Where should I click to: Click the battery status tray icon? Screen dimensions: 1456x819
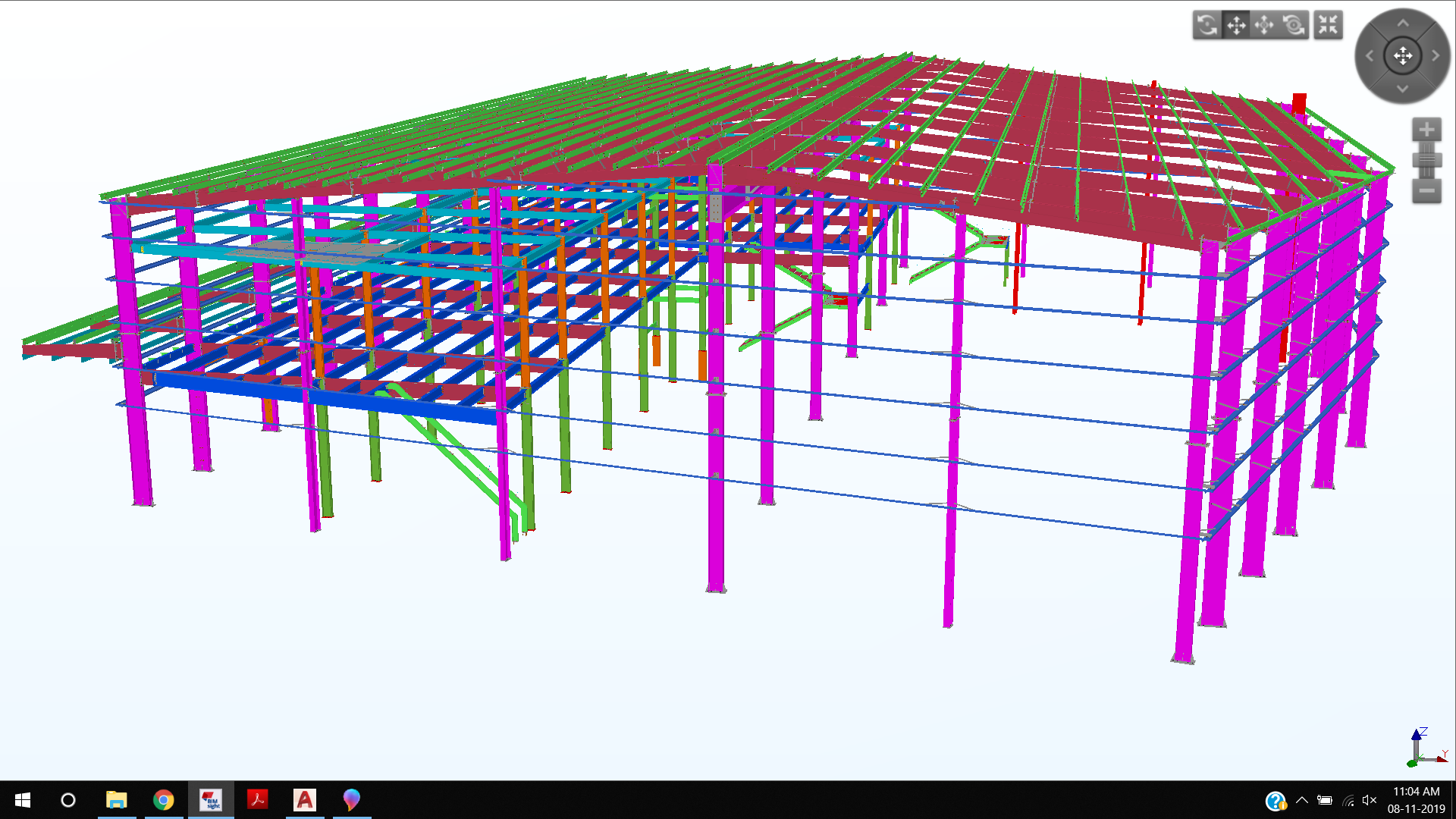tap(1325, 800)
